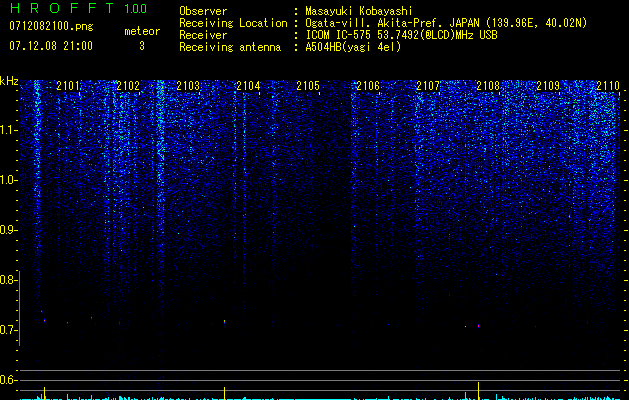Screen dimensions: 629x400
Task: Click the 0.8 frequency axis label
Action: [8, 280]
